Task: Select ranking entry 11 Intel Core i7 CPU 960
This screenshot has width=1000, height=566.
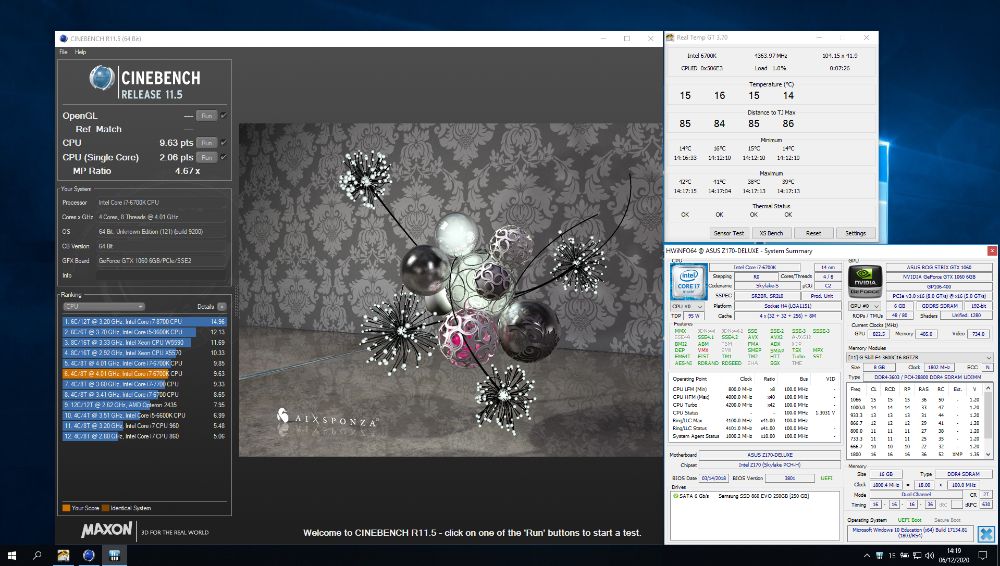Action: (x=144, y=426)
